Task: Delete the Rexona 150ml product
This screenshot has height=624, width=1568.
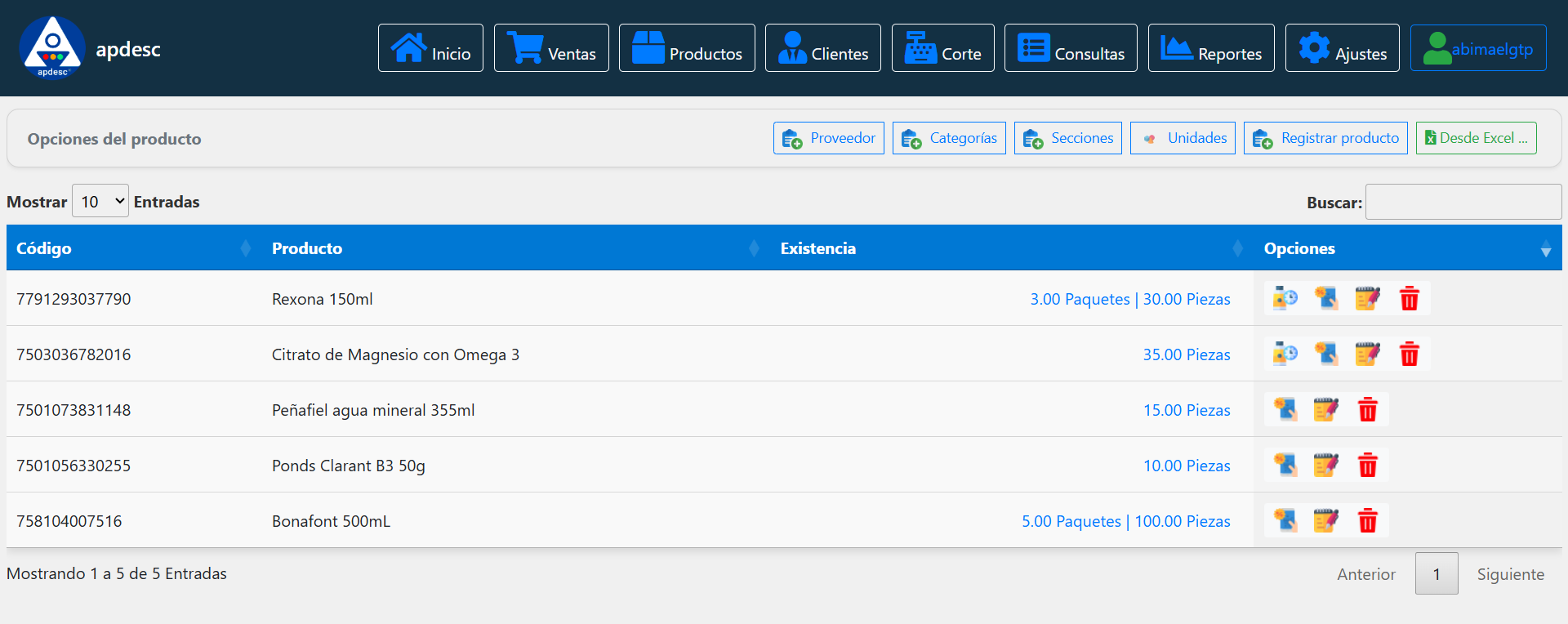Action: click(1409, 299)
